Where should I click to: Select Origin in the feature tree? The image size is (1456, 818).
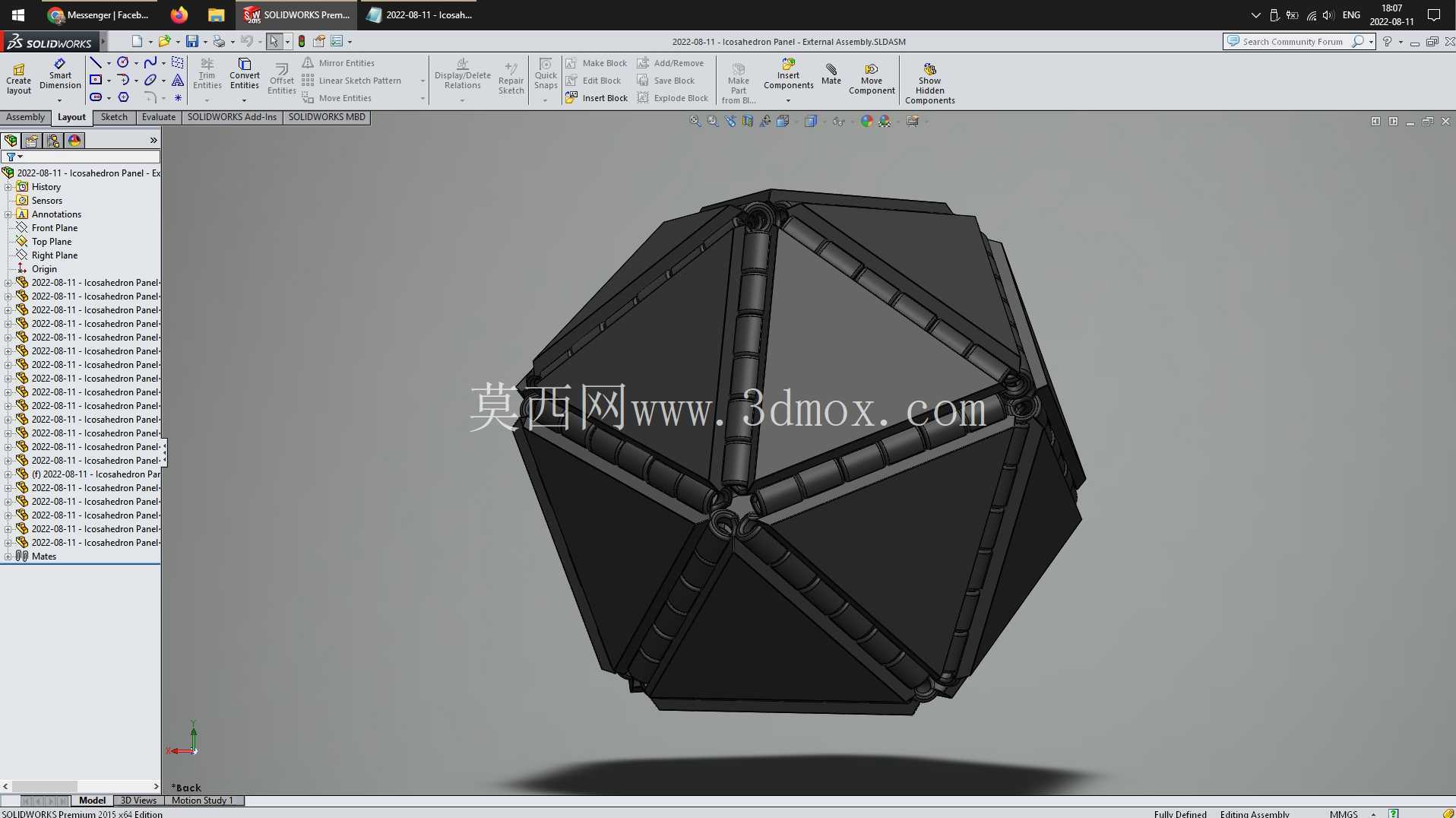44,269
